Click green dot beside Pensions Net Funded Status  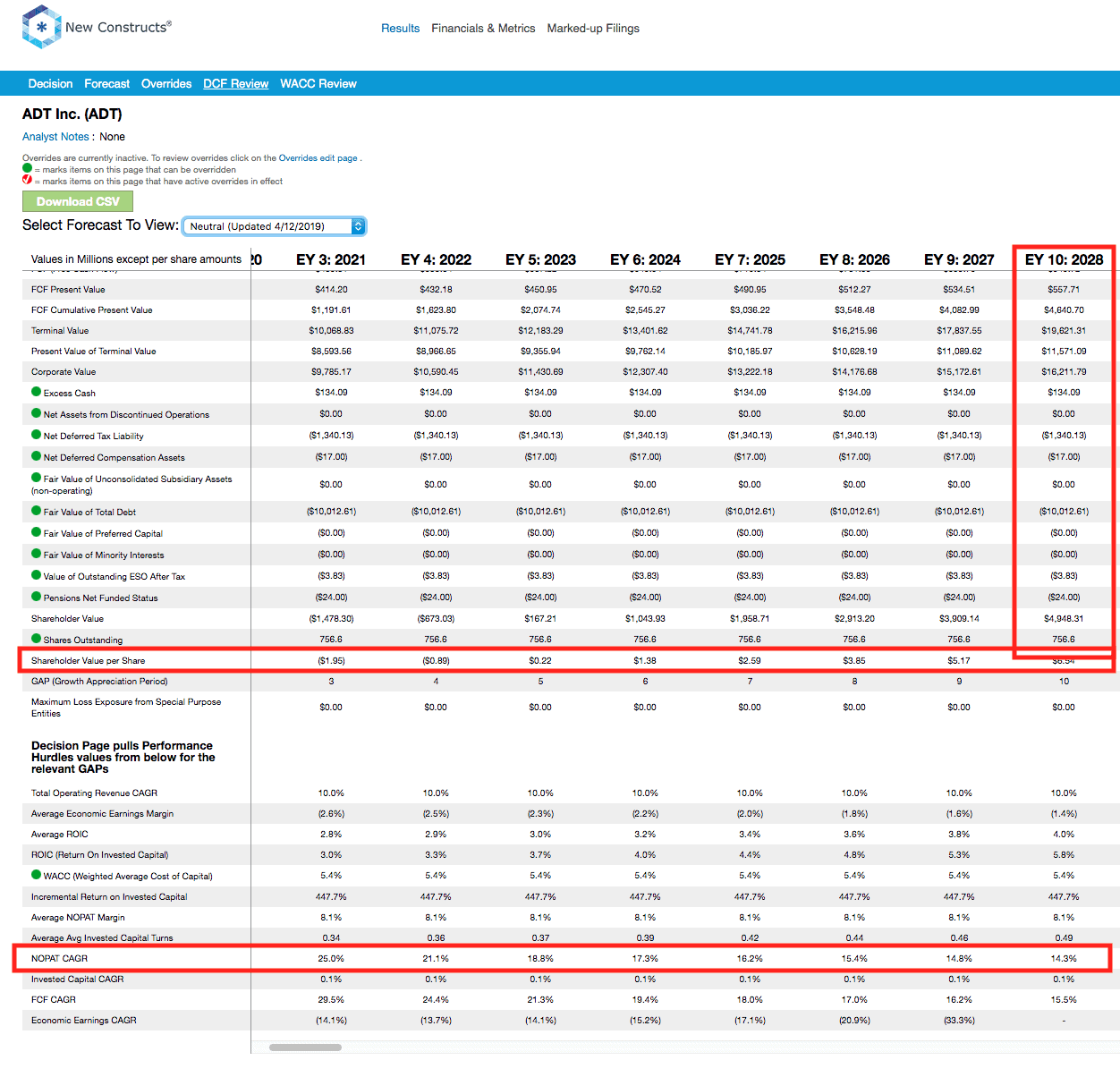tap(37, 597)
